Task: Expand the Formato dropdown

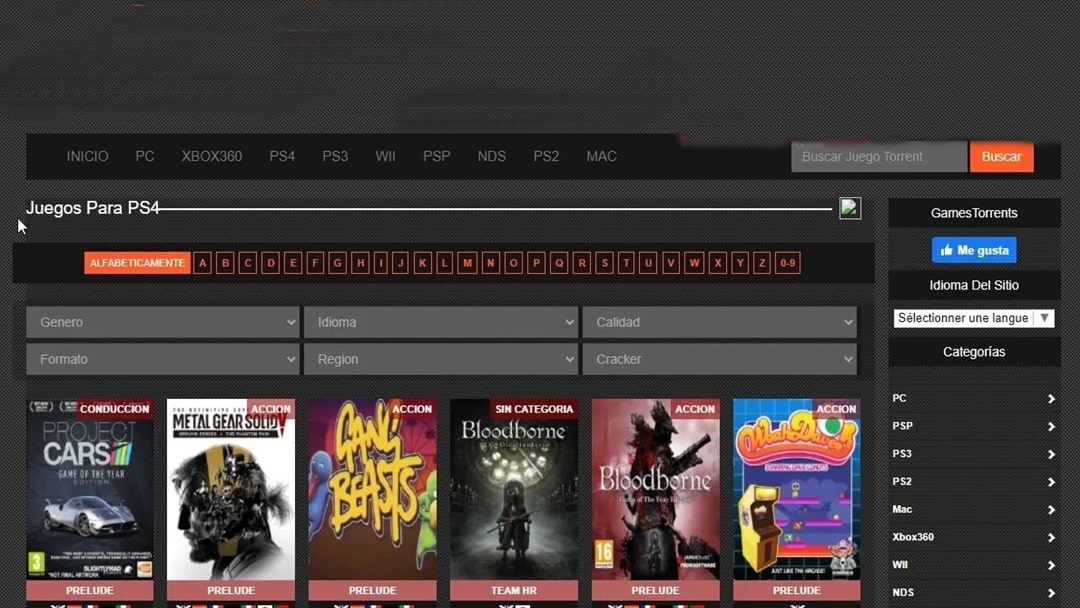Action: (x=163, y=359)
